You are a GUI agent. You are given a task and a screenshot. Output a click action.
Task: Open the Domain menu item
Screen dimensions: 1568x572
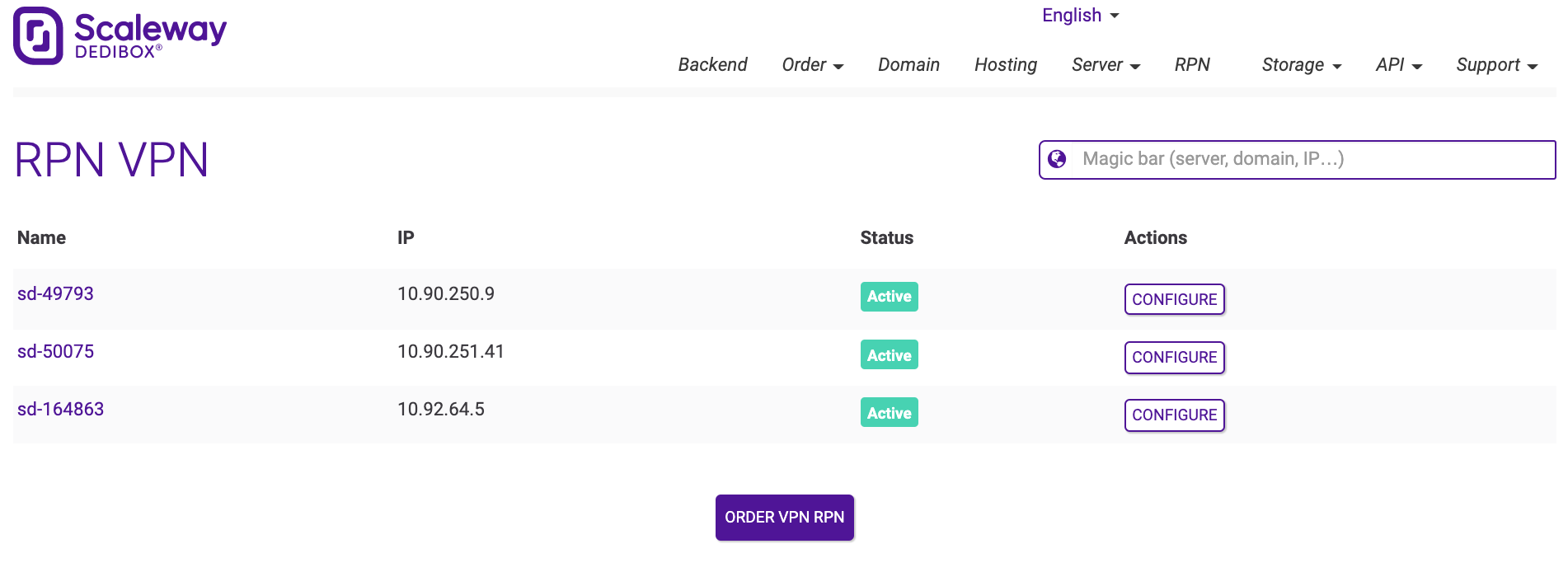[908, 65]
